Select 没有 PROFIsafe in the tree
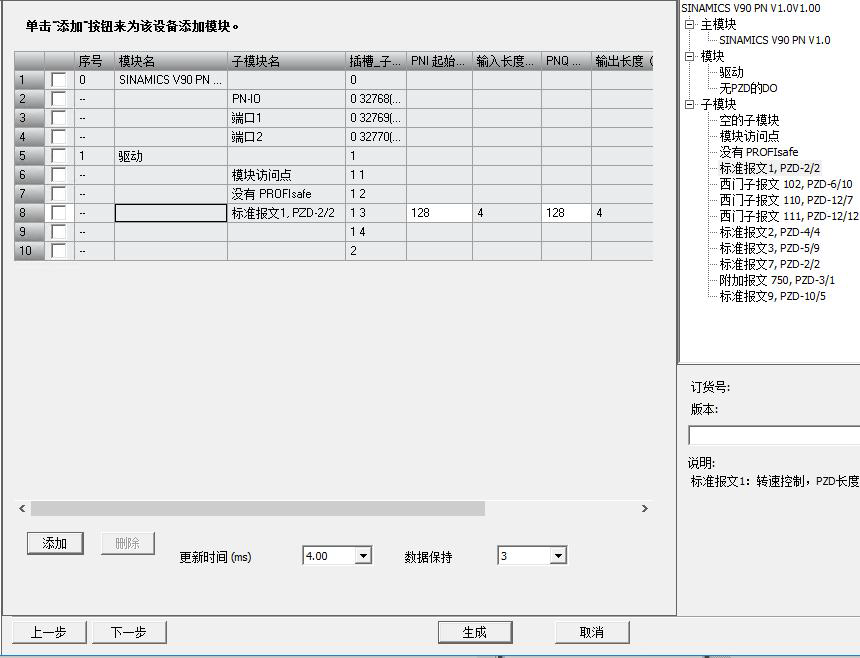Image resolution: width=860 pixels, height=658 pixels. pyautogui.click(x=759, y=152)
